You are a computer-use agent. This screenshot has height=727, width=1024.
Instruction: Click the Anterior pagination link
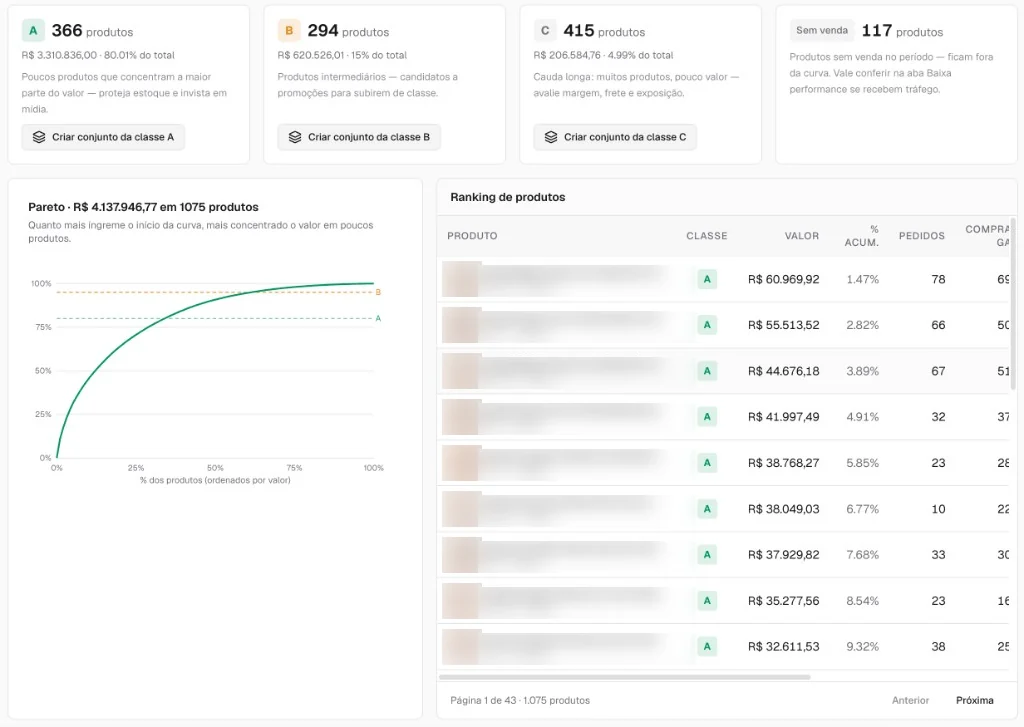coord(910,700)
